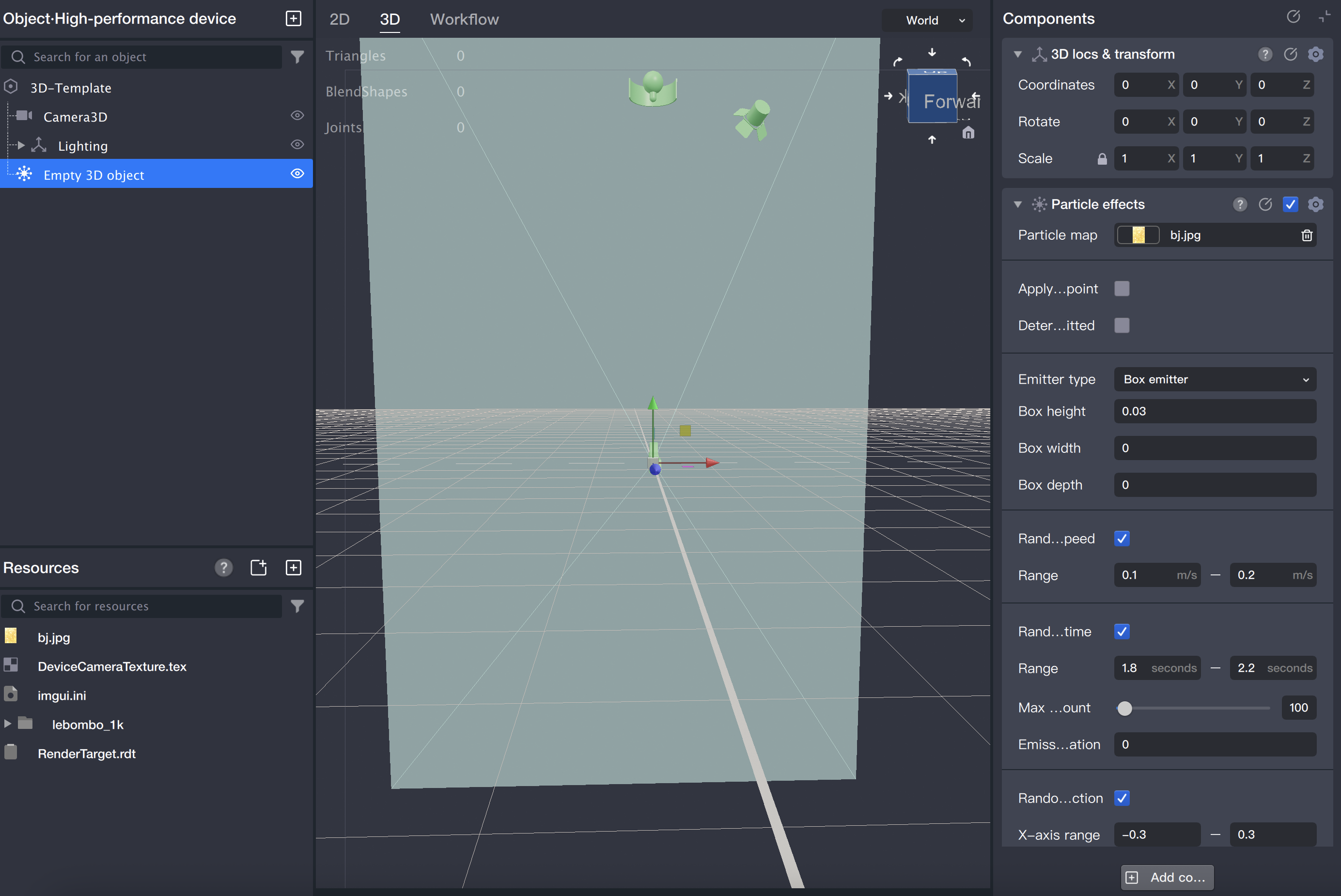Click reset icon in Particle effects header
1341x896 pixels.
point(1265,204)
